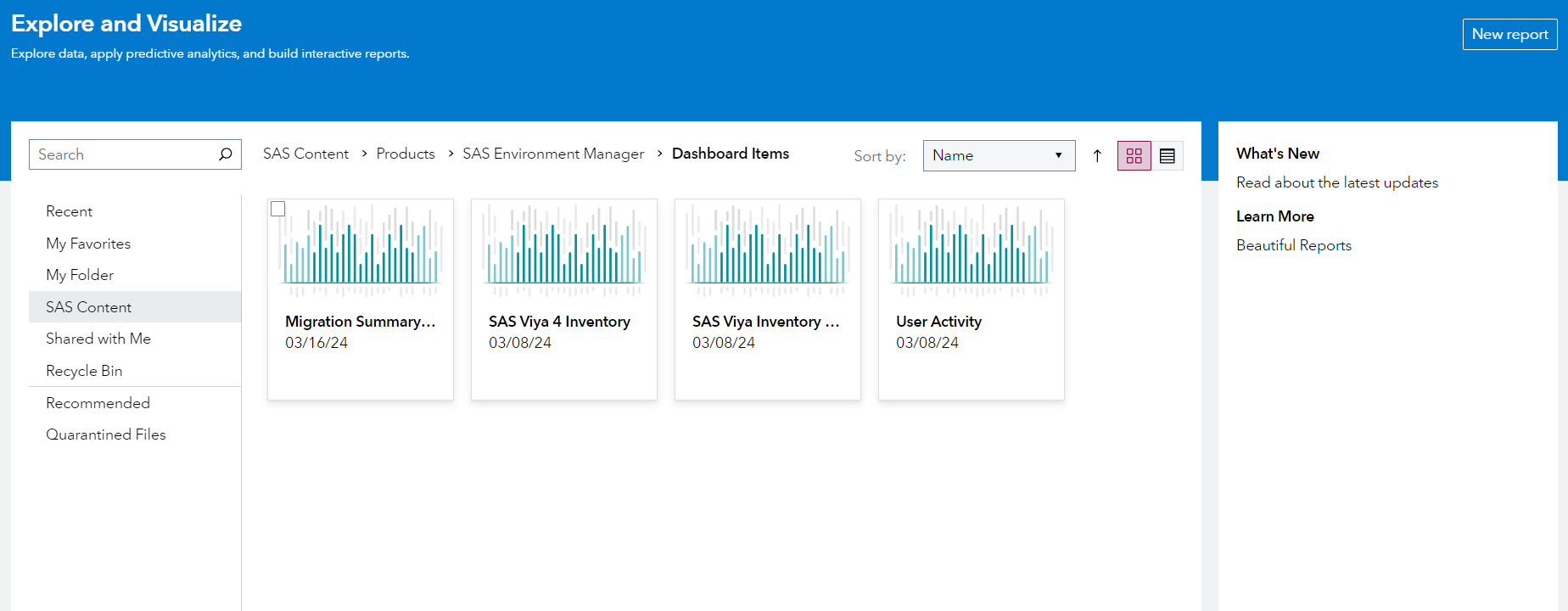Open the User Activity report thumbnail
The height and width of the screenshot is (611, 1568).
(971, 250)
